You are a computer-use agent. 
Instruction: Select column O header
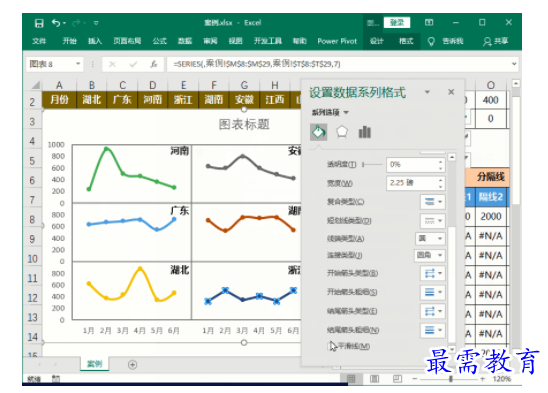[490, 85]
